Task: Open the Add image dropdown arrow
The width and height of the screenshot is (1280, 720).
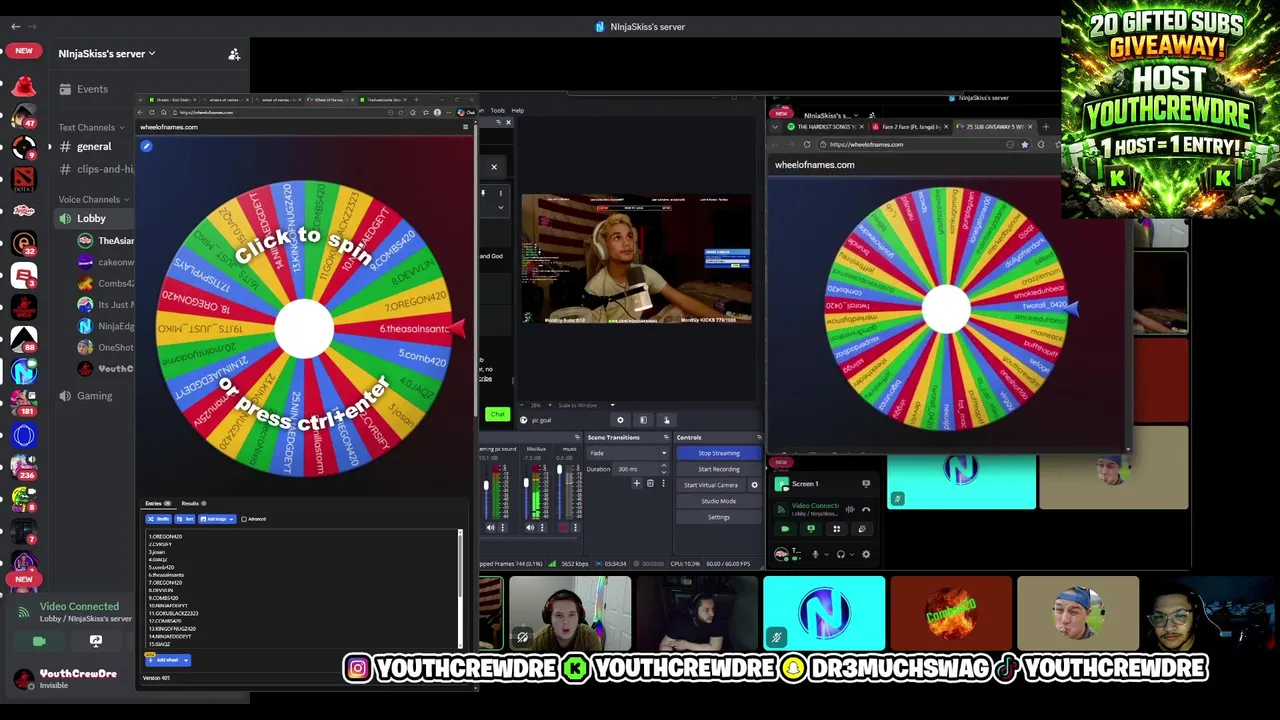Action: point(231,519)
